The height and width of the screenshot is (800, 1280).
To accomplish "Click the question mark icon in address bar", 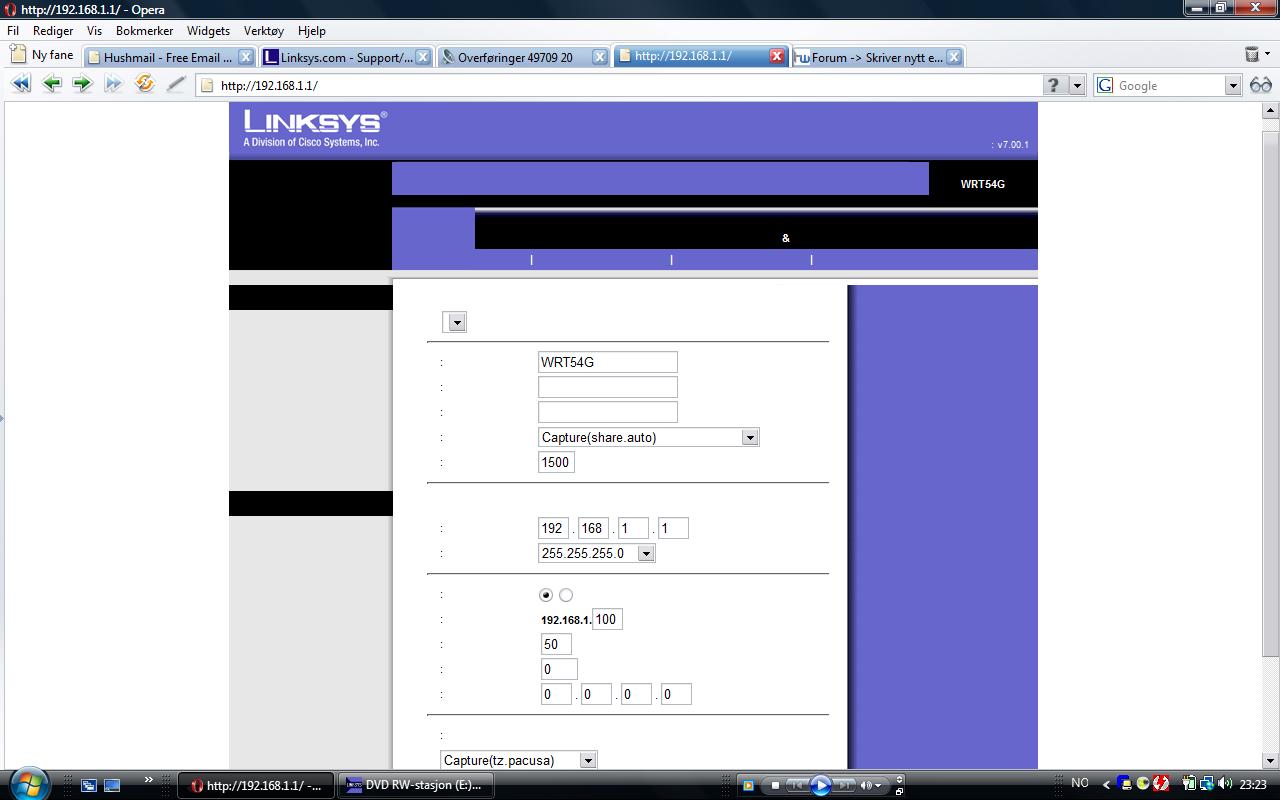I will pos(1053,85).
